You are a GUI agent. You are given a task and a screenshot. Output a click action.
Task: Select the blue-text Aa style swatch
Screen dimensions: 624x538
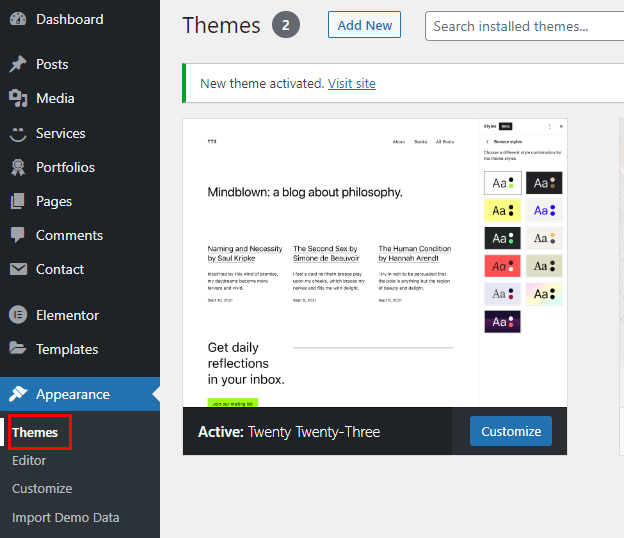click(x=544, y=211)
